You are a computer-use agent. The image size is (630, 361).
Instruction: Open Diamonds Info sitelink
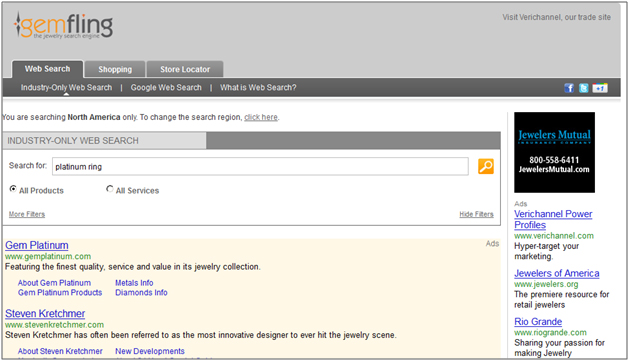[141, 293]
